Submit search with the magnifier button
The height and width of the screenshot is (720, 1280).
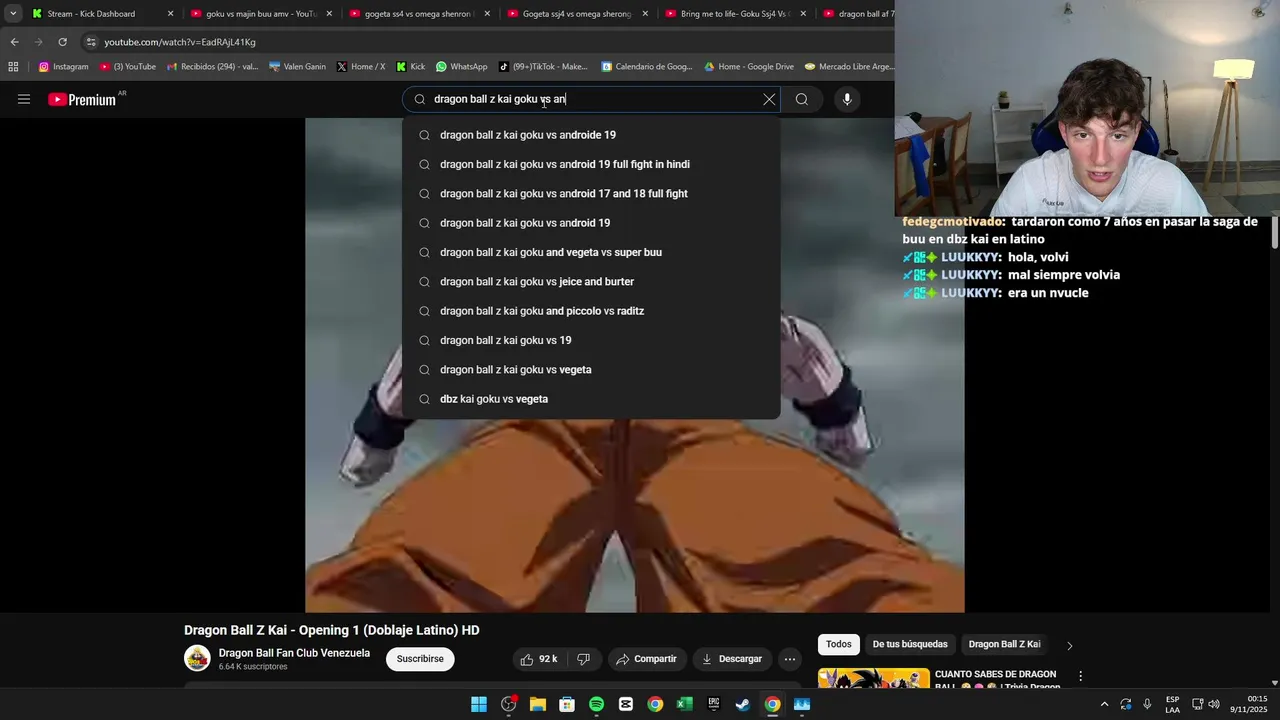click(x=801, y=99)
